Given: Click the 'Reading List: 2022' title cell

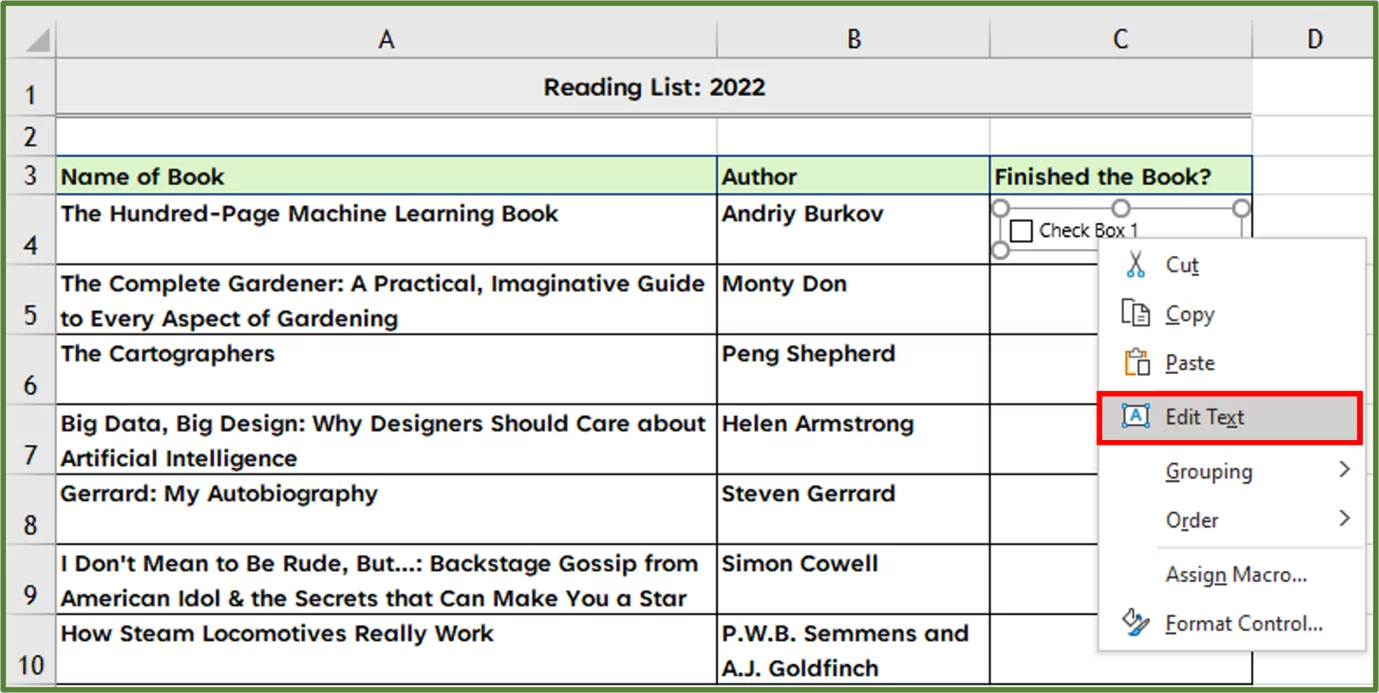Looking at the screenshot, I should (654, 87).
